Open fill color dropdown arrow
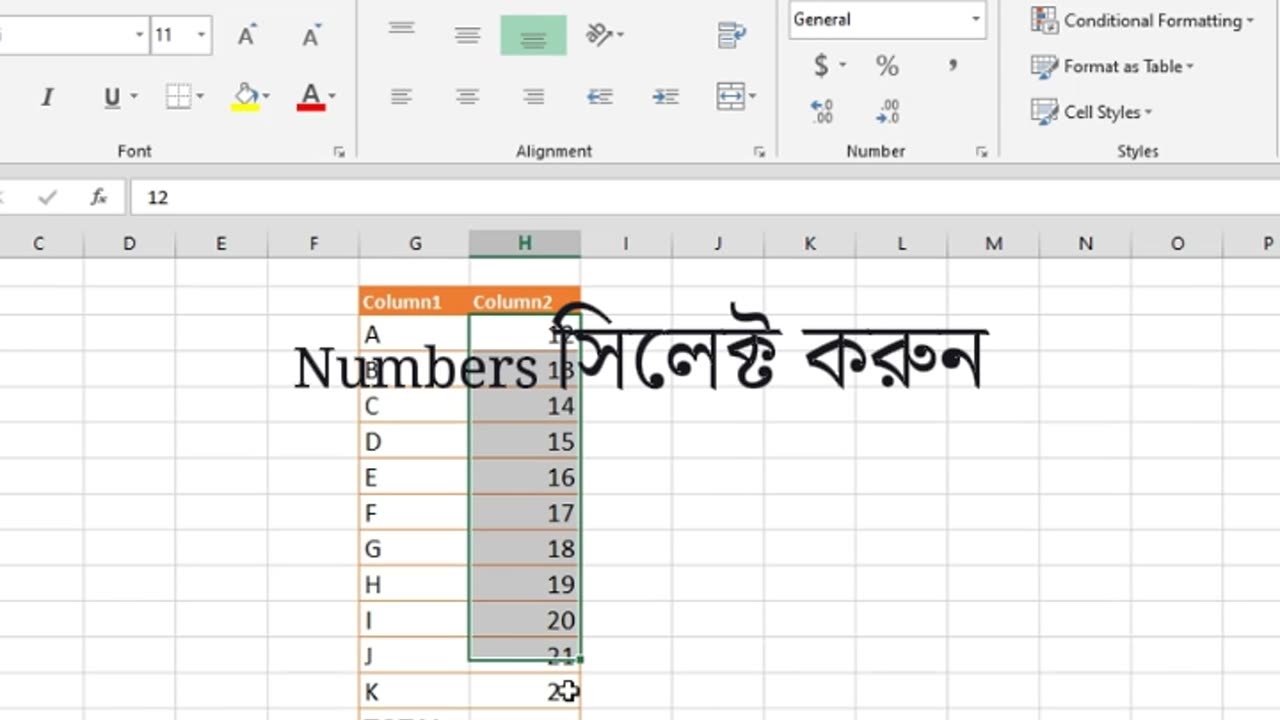The height and width of the screenshot is (720, 1280). tap(266, 97)
